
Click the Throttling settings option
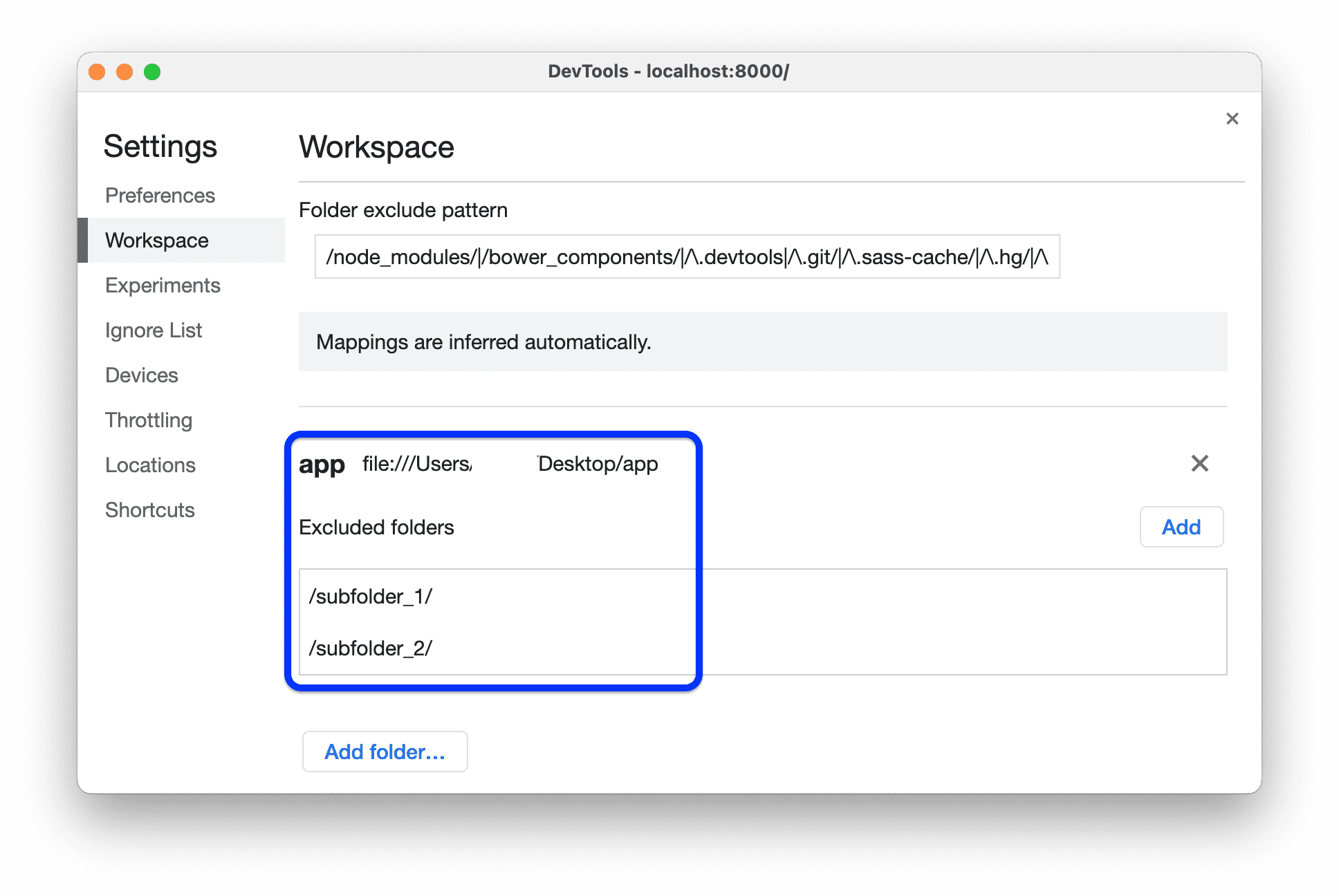[x=148, y=419]
